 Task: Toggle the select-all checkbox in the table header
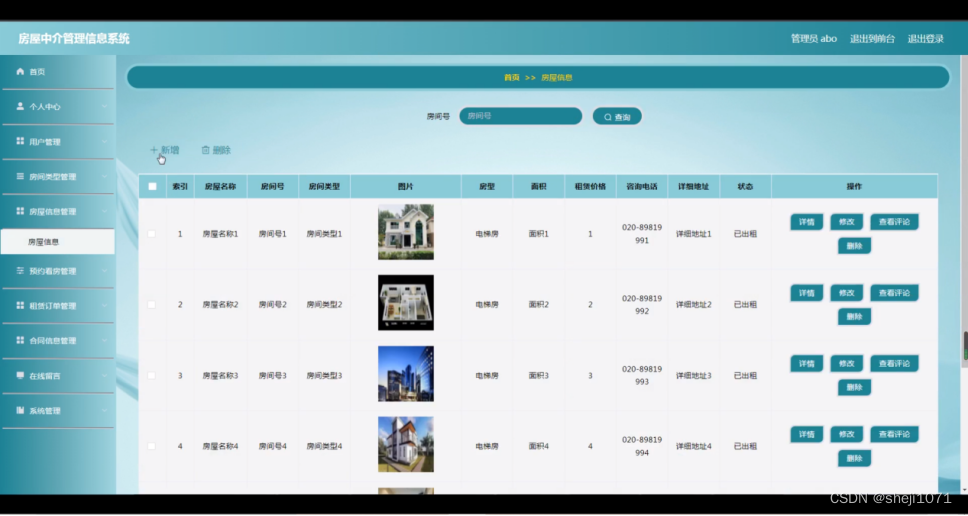(x=152, y=186)
